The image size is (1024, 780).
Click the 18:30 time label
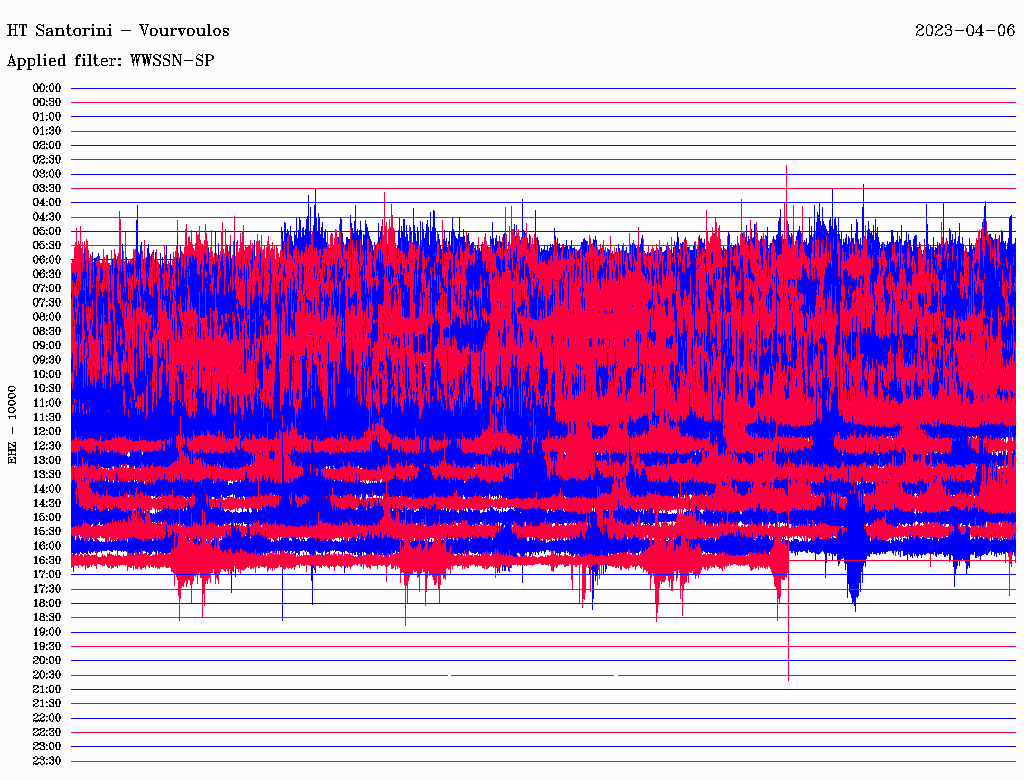(x=47, y=617)
